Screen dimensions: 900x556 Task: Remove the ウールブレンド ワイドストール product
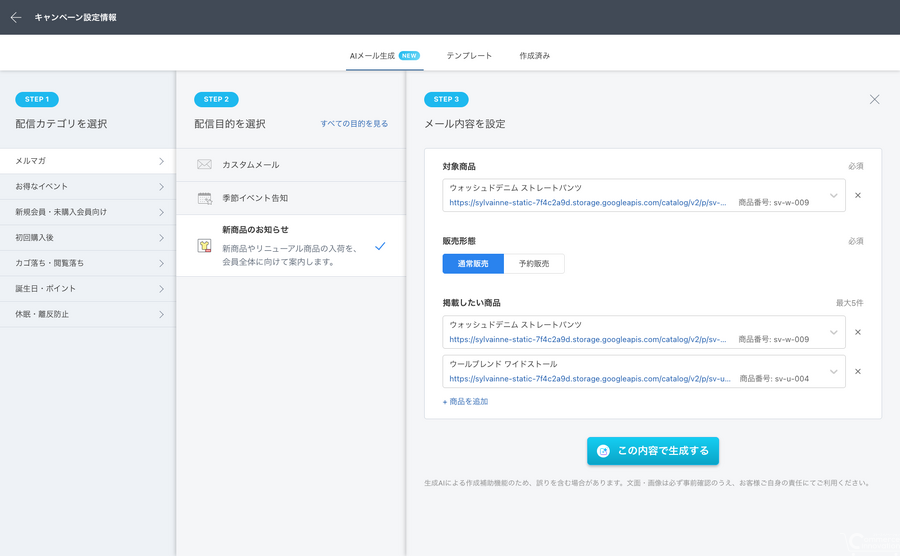[858, 371]
